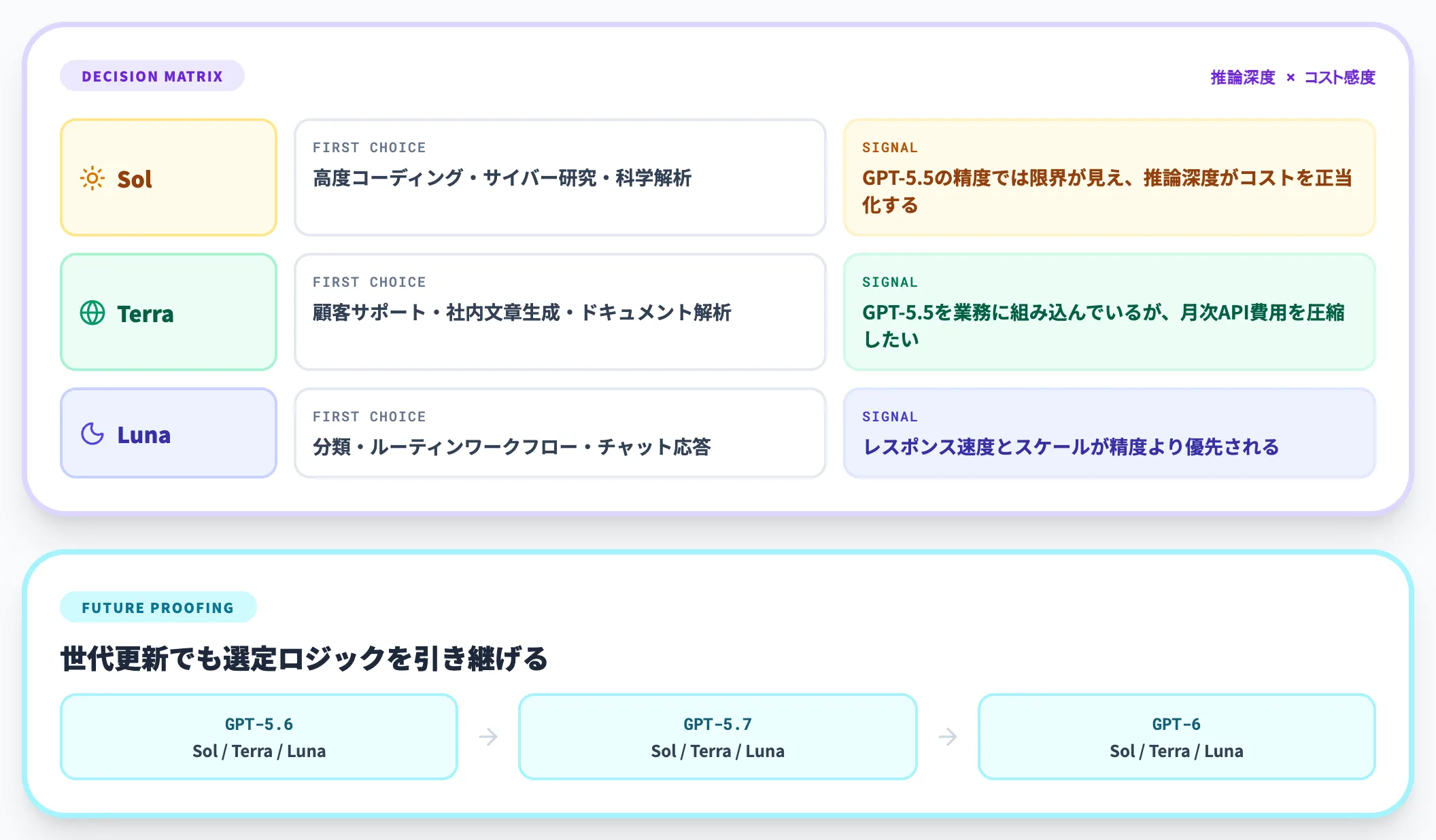Click the sun icon beside Sol

[92, 179]
